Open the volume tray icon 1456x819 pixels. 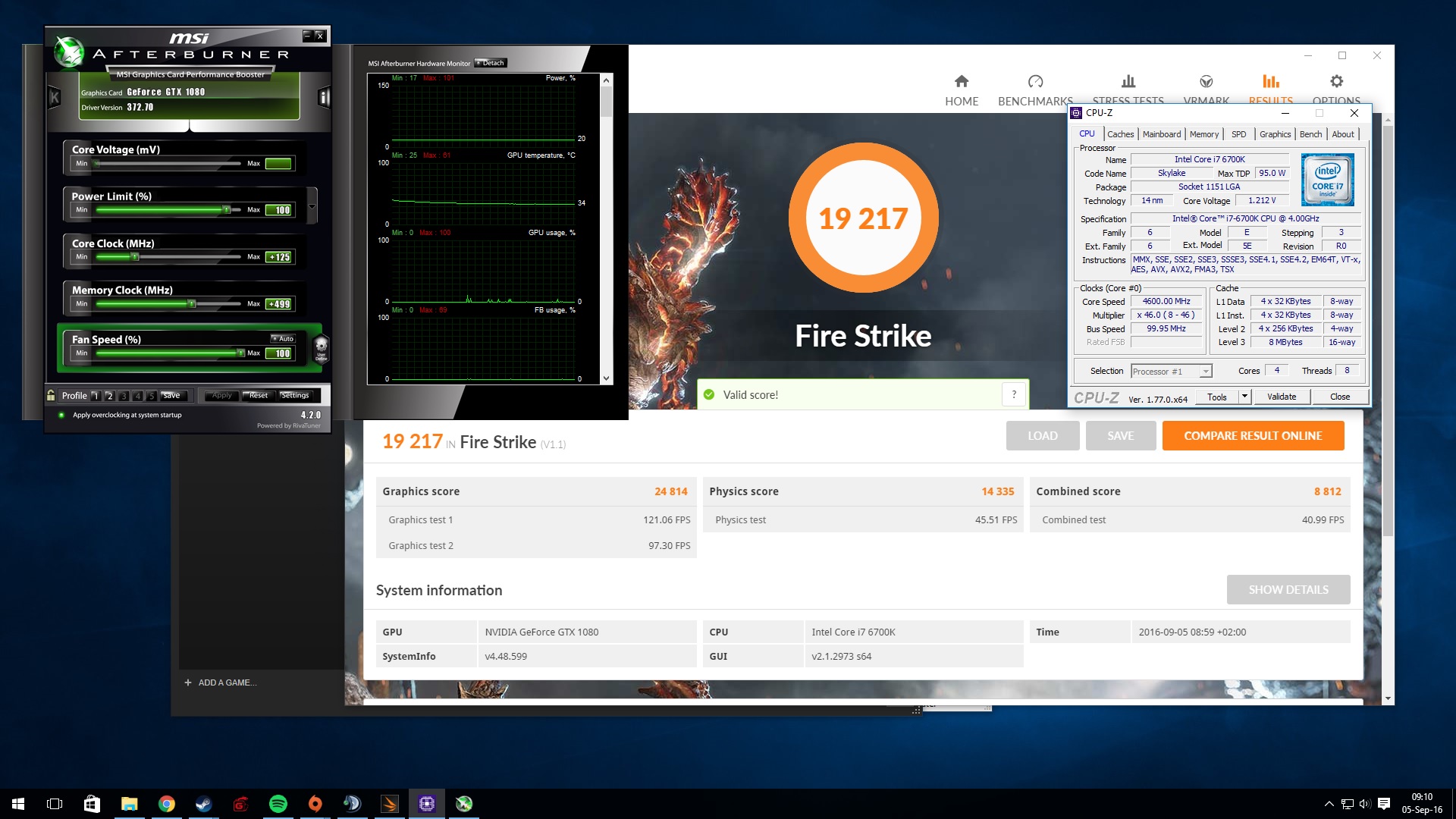pos(1365,804)
